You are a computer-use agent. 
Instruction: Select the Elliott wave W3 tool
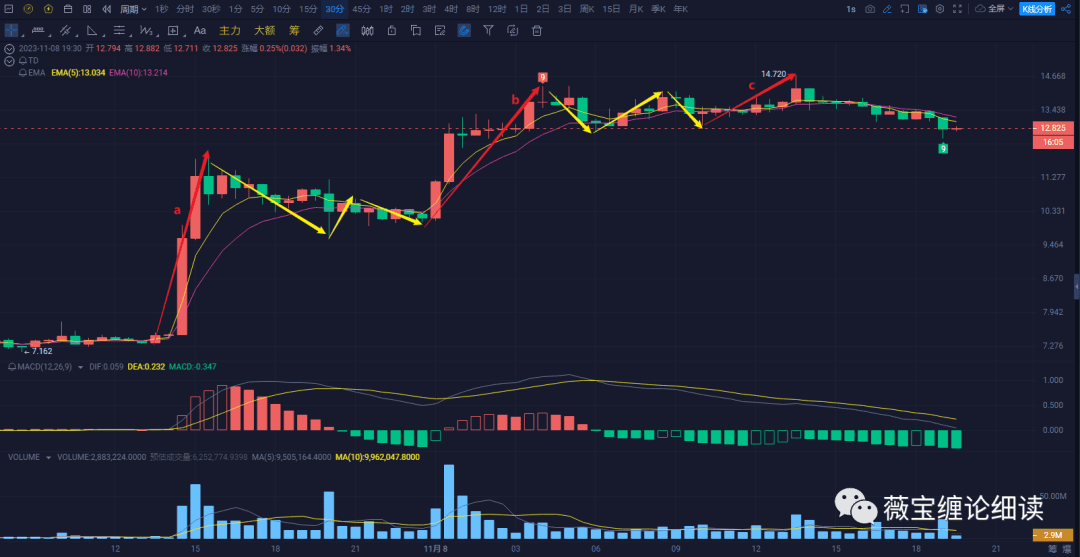click(x=145, y=30)
